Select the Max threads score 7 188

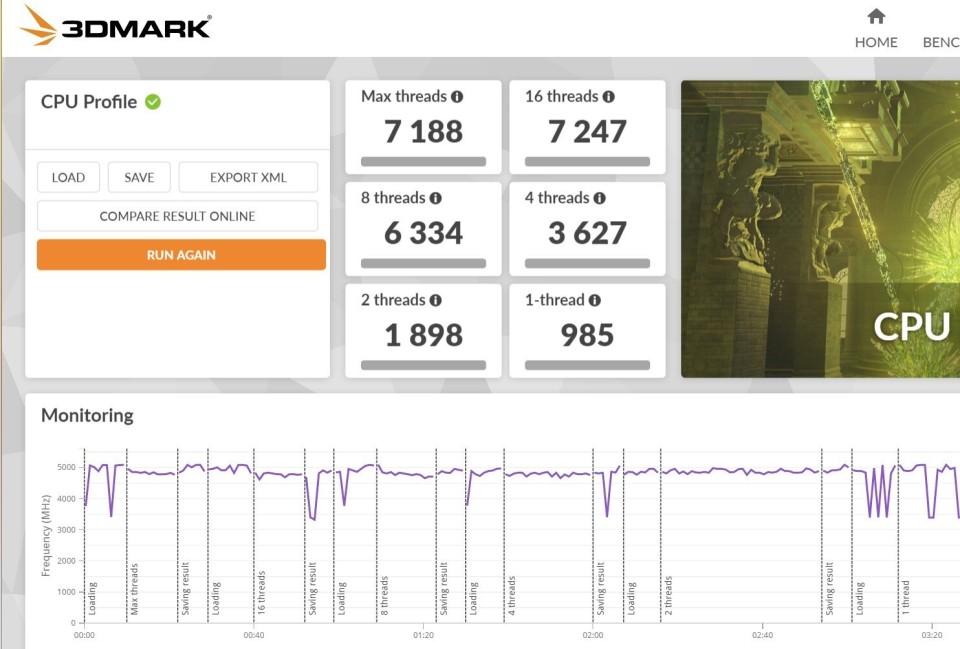click(423, 132)
